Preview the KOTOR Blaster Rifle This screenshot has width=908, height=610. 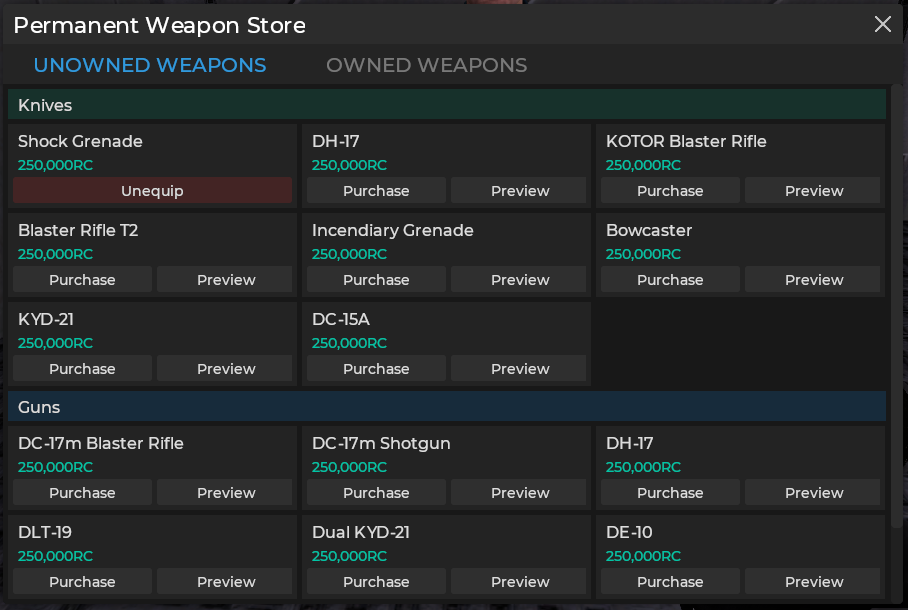tap(813, 190)
